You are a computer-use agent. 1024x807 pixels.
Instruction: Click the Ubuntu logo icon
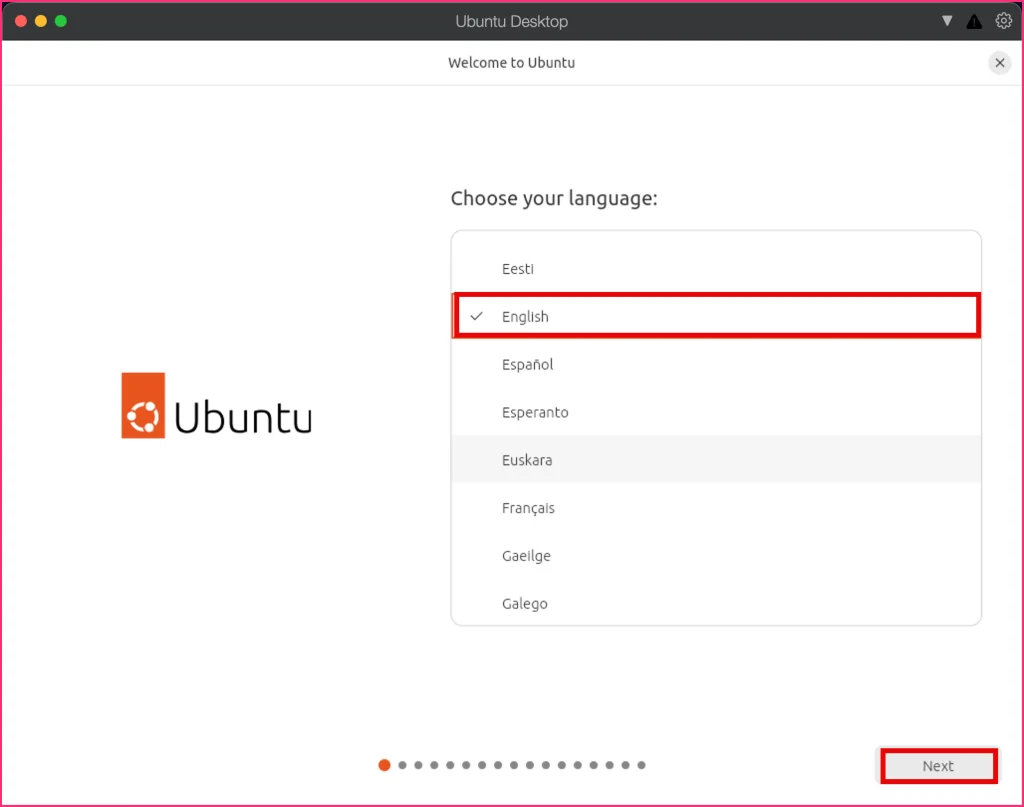(143, 405)
